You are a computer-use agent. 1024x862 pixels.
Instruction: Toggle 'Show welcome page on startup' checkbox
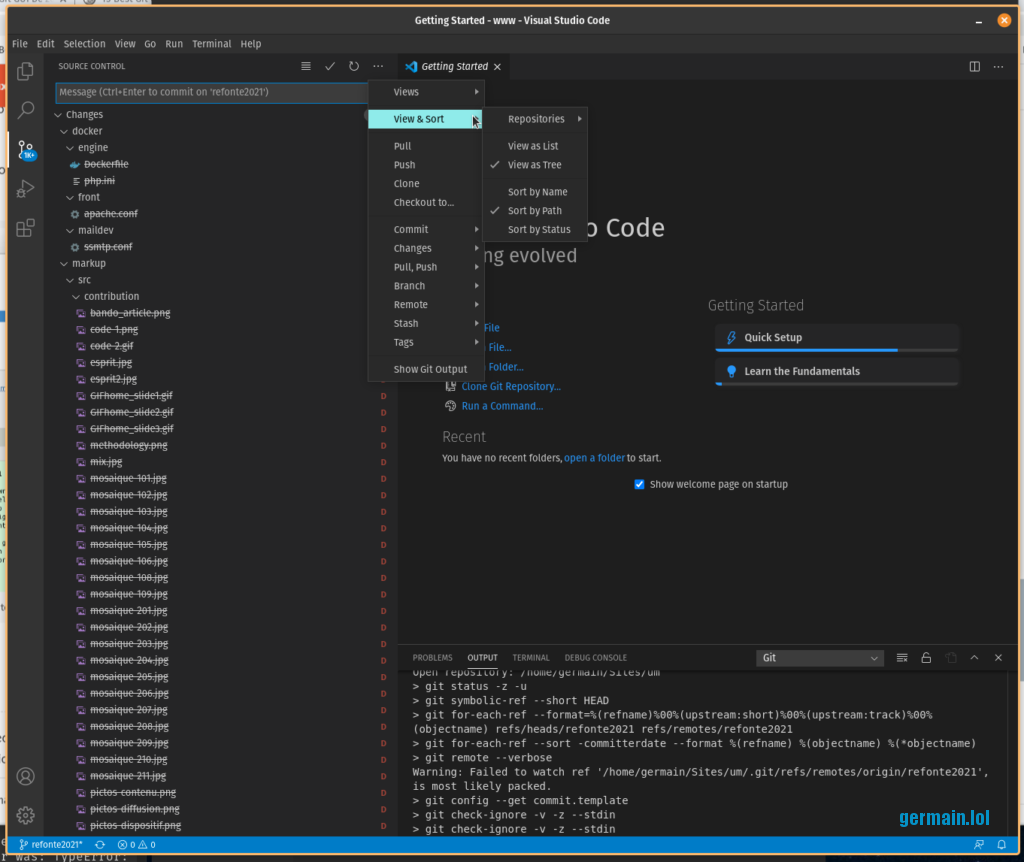[640, 484]
